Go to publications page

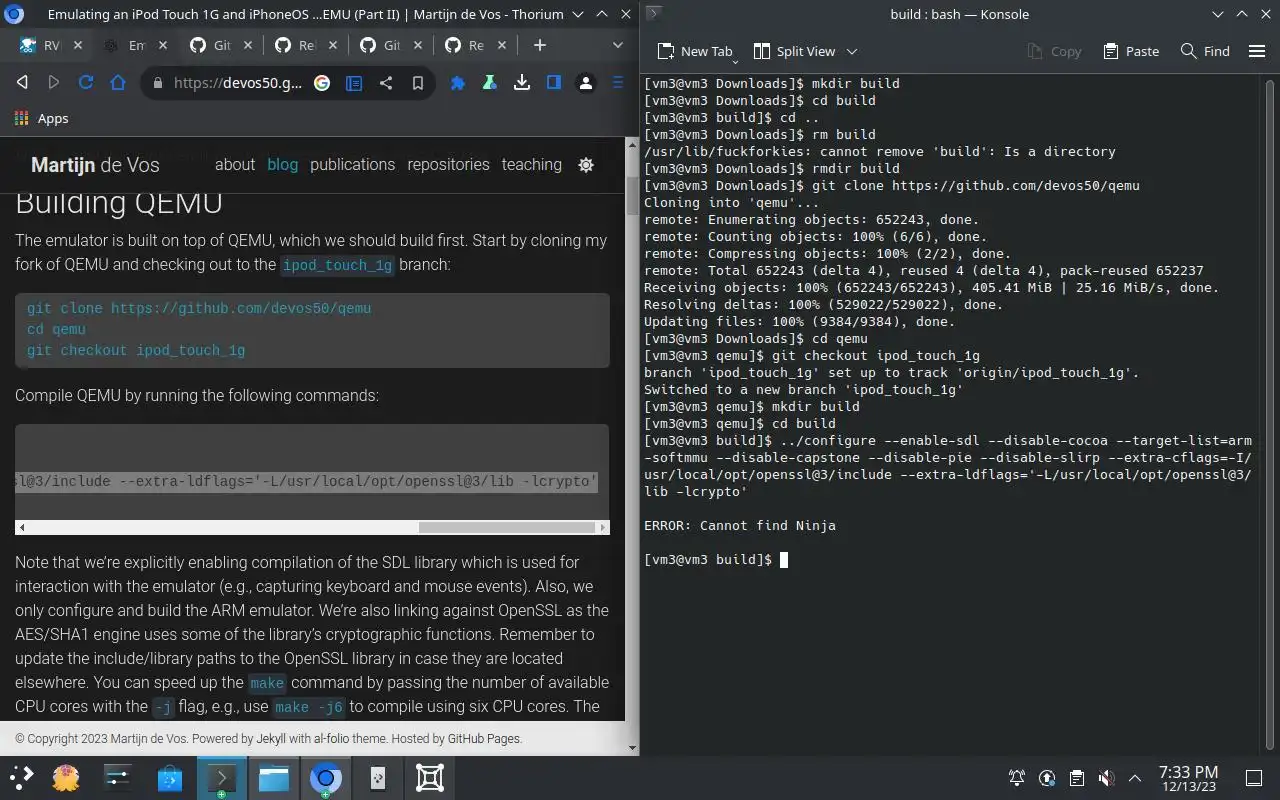(352, 164)
